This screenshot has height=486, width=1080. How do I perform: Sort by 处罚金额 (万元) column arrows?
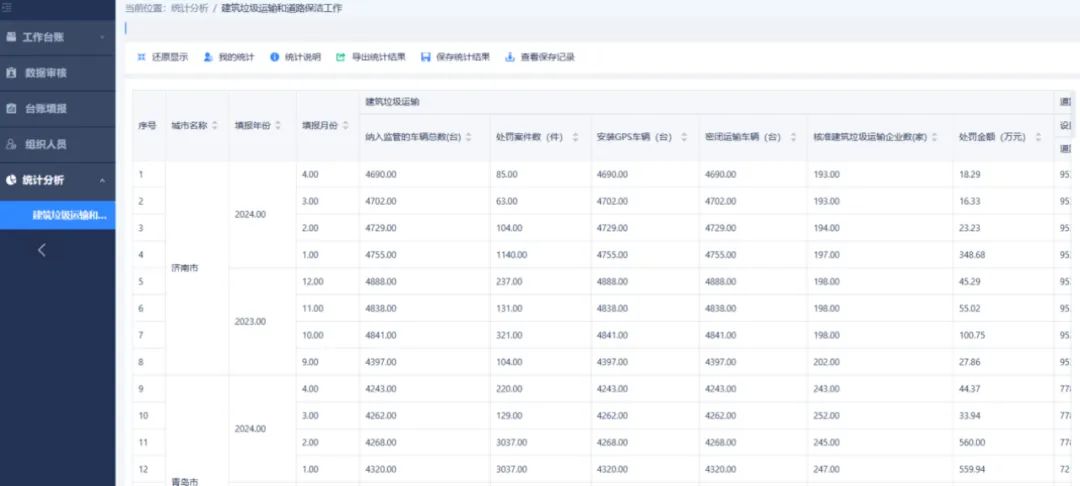[1036, 137]
